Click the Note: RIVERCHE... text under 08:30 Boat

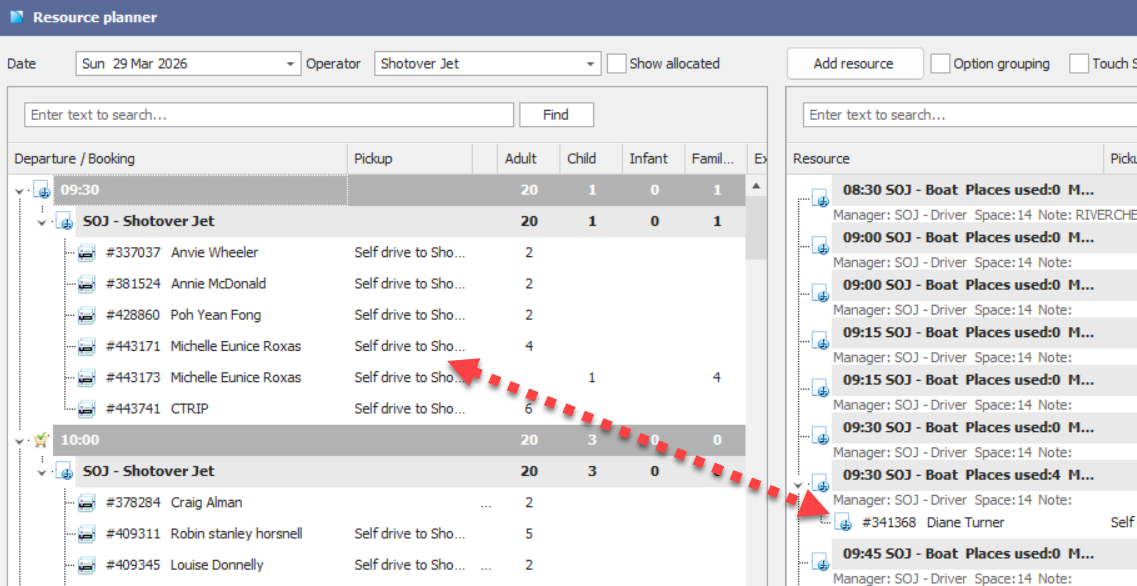point(1089,215)
